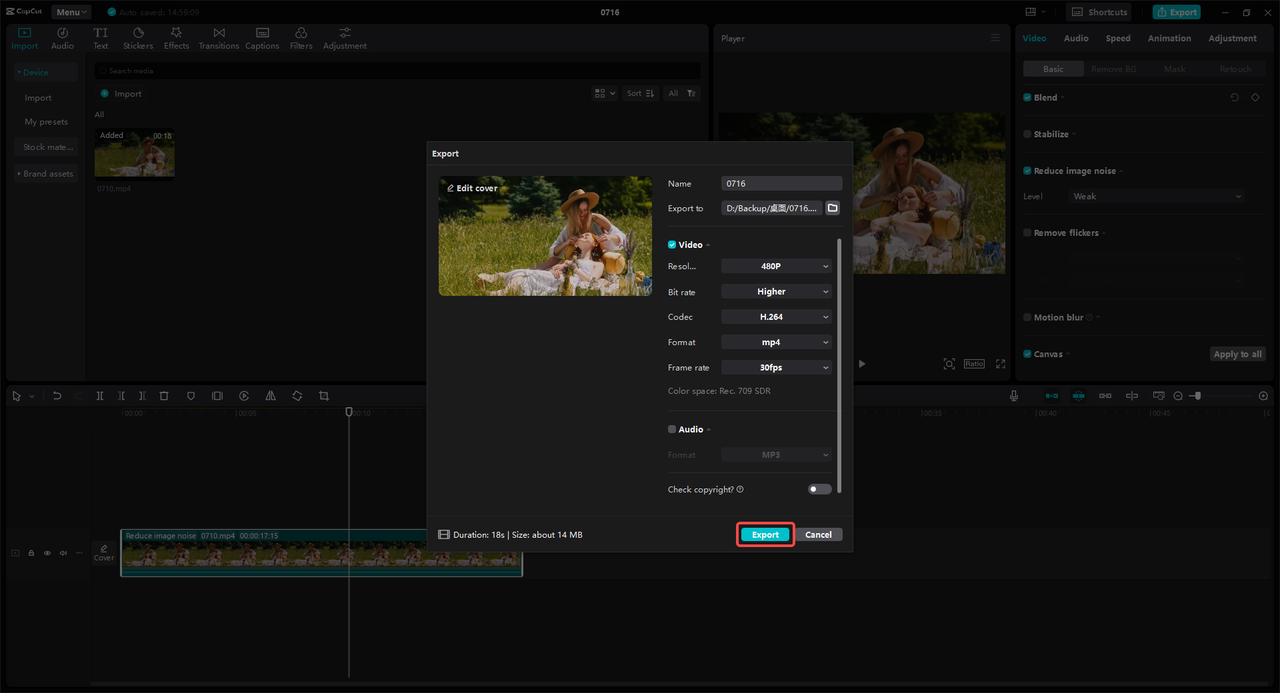The image size is (1280, 693).
Task: Enable the Motion blur checkbox
Action: tap(1027, 318)
